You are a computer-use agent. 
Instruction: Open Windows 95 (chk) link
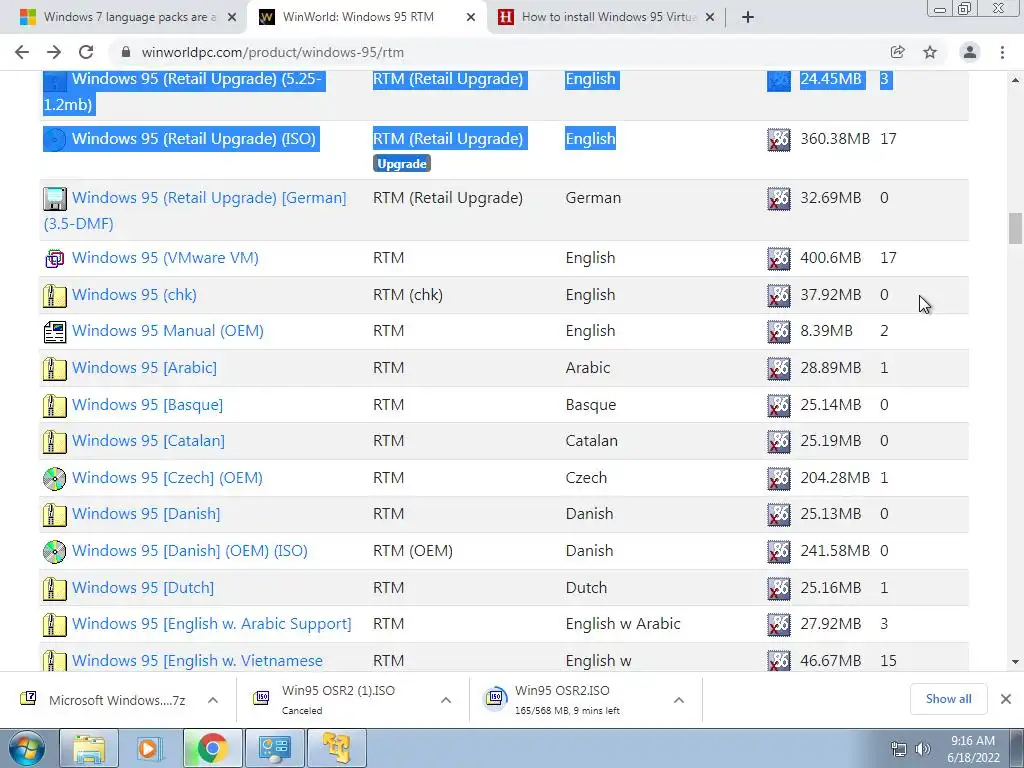(134, 295)
